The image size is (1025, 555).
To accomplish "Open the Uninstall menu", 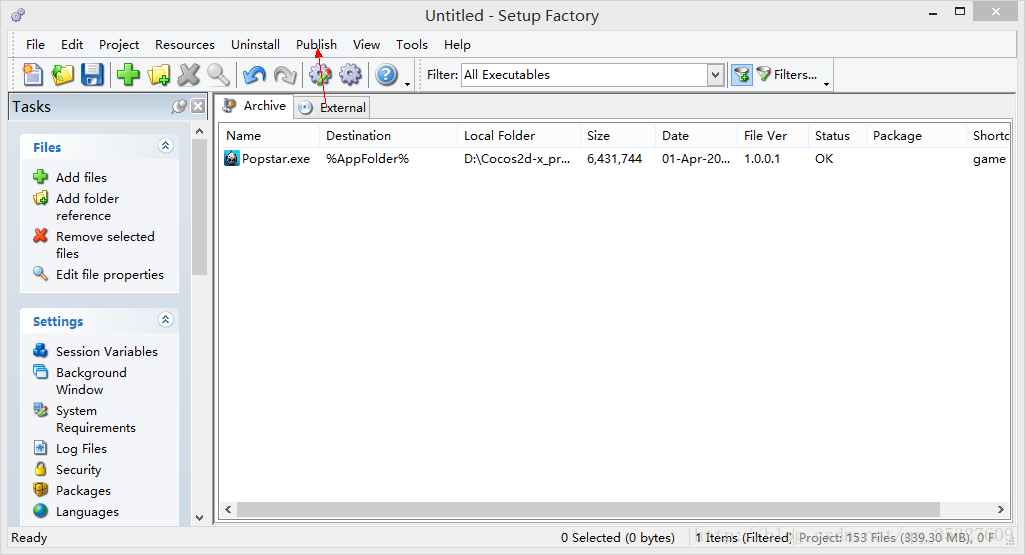I will [x=256, y=44].
